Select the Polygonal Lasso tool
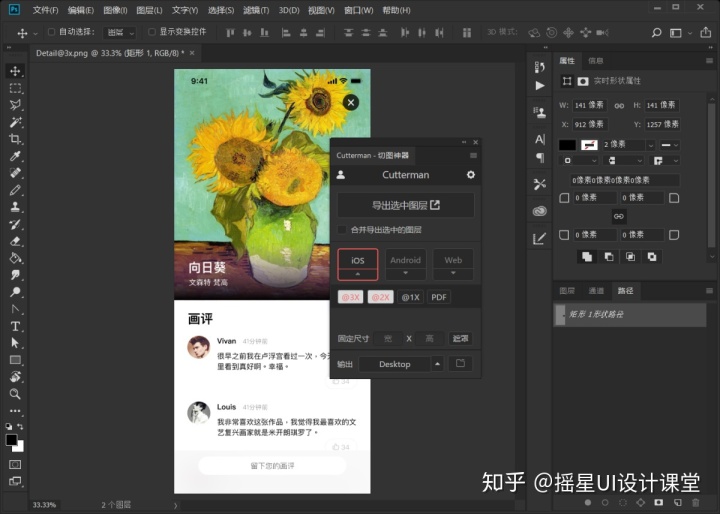The width and height of the screenshot is (720, 514). point(15,105)
